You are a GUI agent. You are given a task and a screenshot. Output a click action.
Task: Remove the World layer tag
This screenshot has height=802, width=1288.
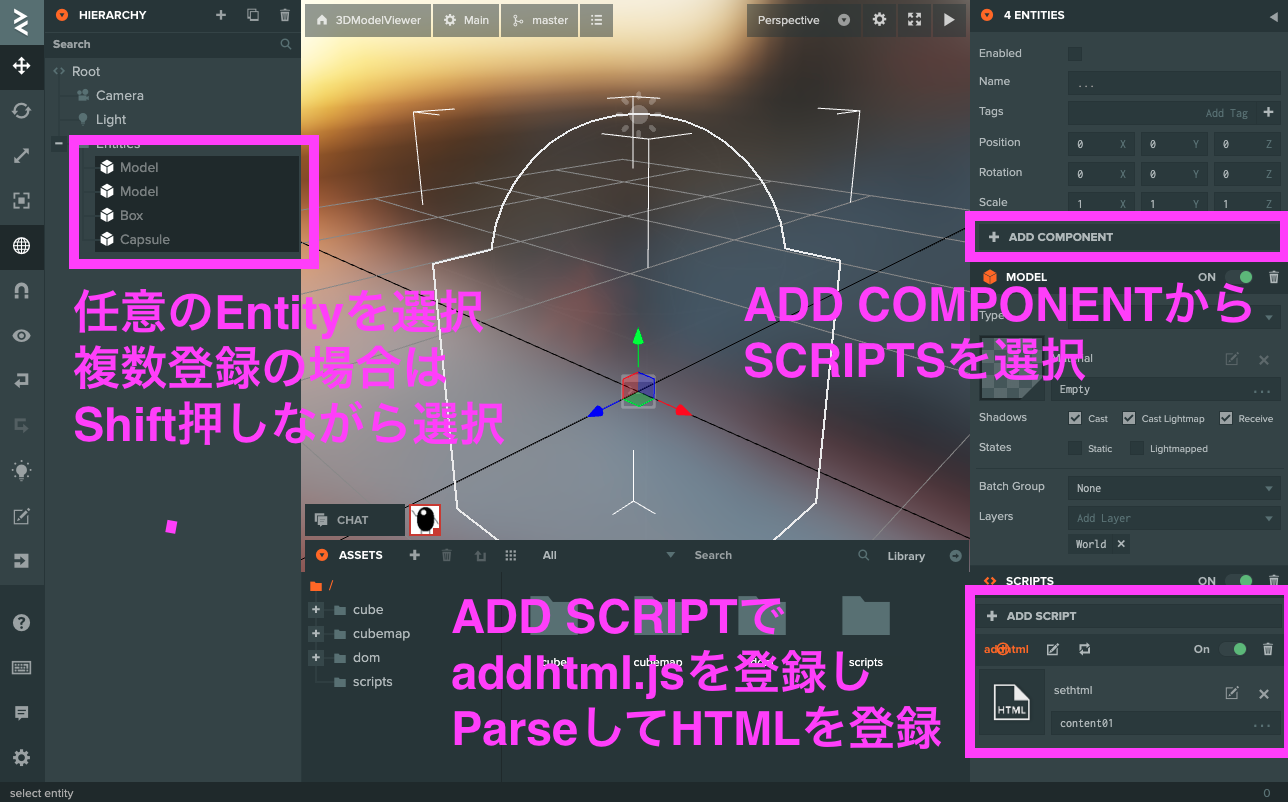[x=1121, y=544]
